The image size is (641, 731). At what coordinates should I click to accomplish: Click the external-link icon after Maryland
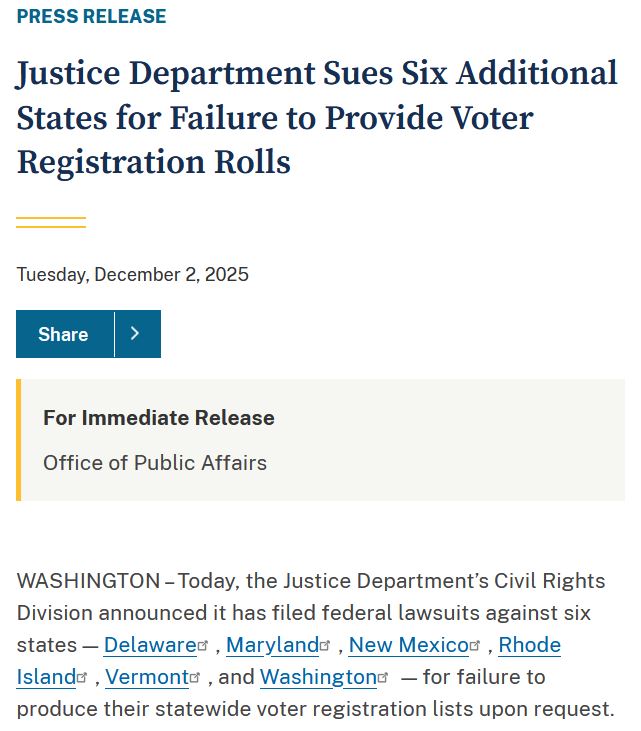click(x=325, y=646)
